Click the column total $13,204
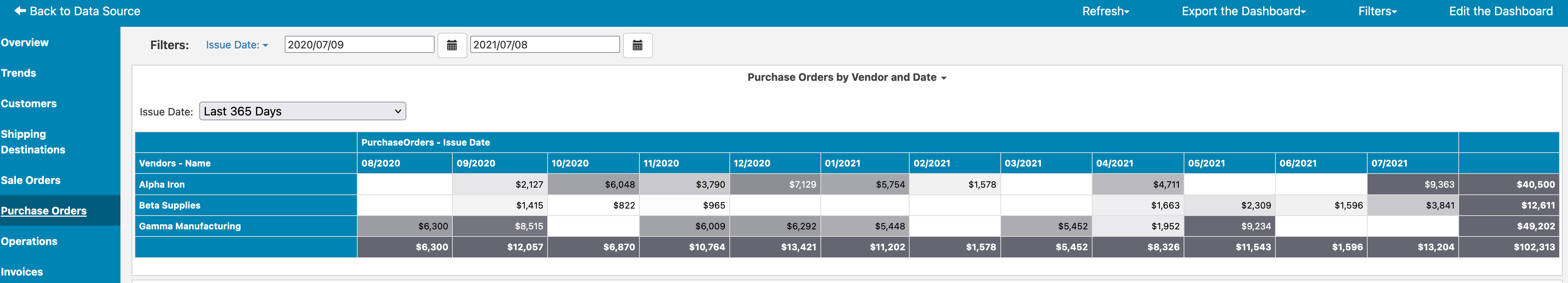Viewport: 1568px width, 283px height. (x=1413, y=247)
